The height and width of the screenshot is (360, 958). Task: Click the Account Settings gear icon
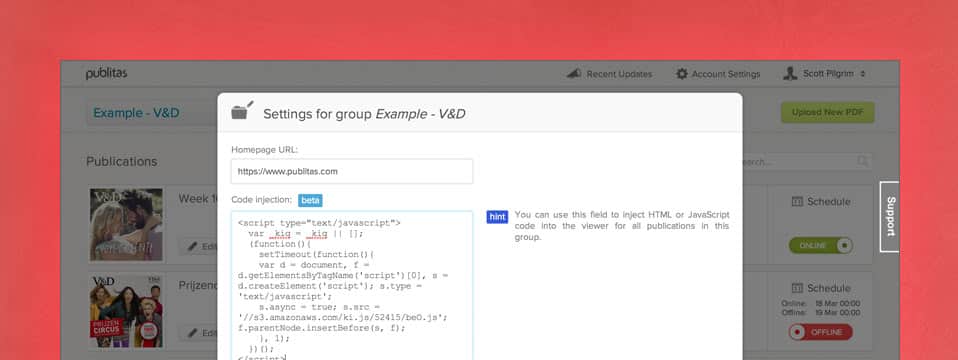[x=682, y=74]
